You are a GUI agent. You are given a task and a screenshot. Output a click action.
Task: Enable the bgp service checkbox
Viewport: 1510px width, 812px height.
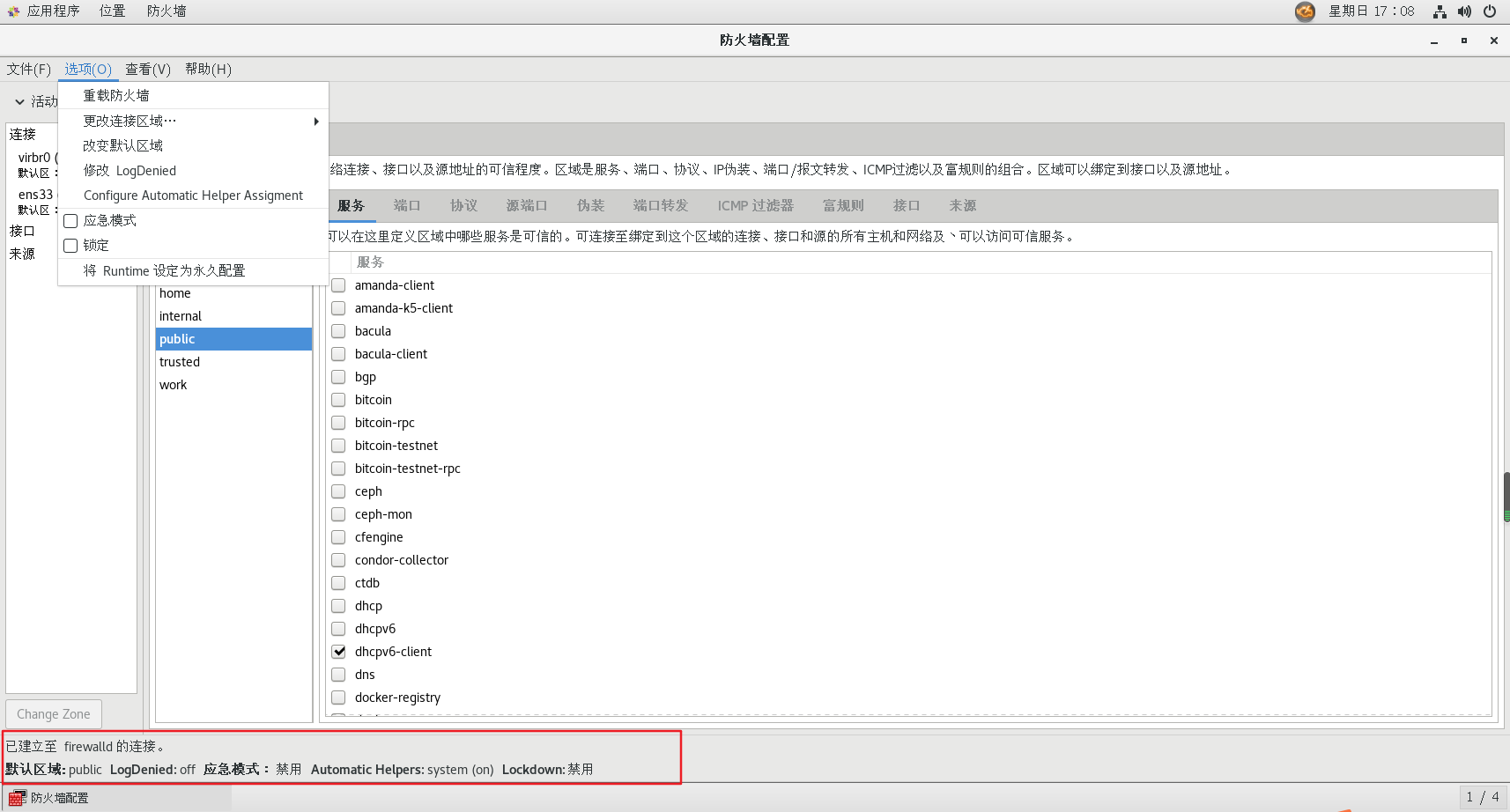338,377
